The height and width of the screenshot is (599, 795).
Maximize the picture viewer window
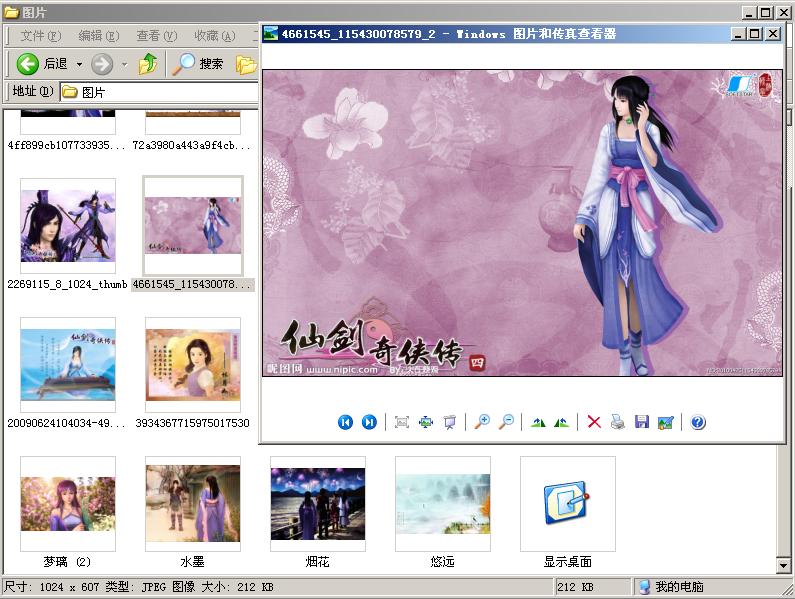click(x=755, y=34)
